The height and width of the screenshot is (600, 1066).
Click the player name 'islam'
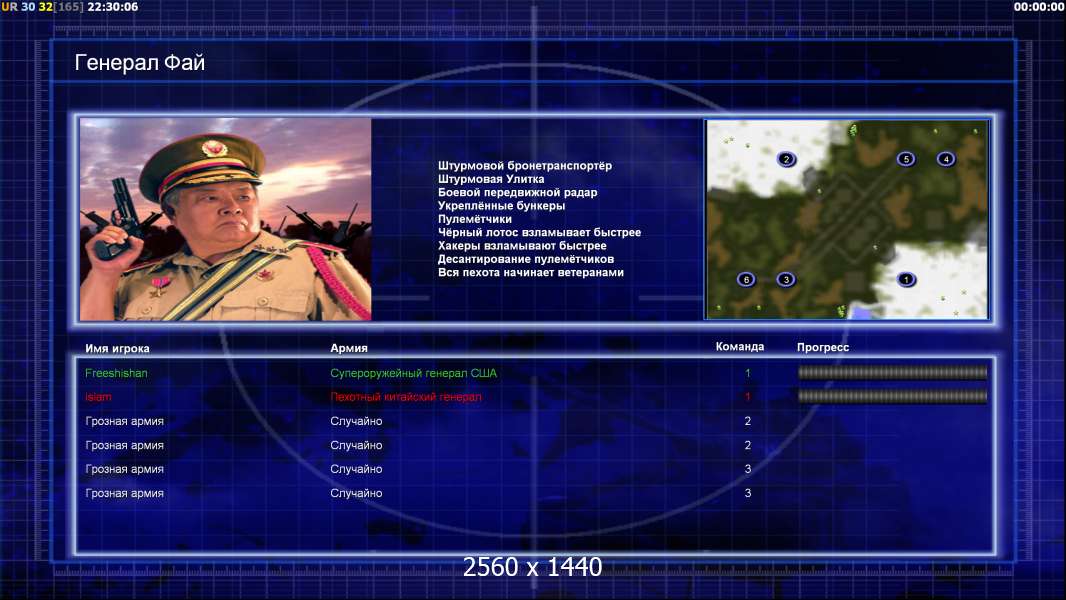point(99,397)
